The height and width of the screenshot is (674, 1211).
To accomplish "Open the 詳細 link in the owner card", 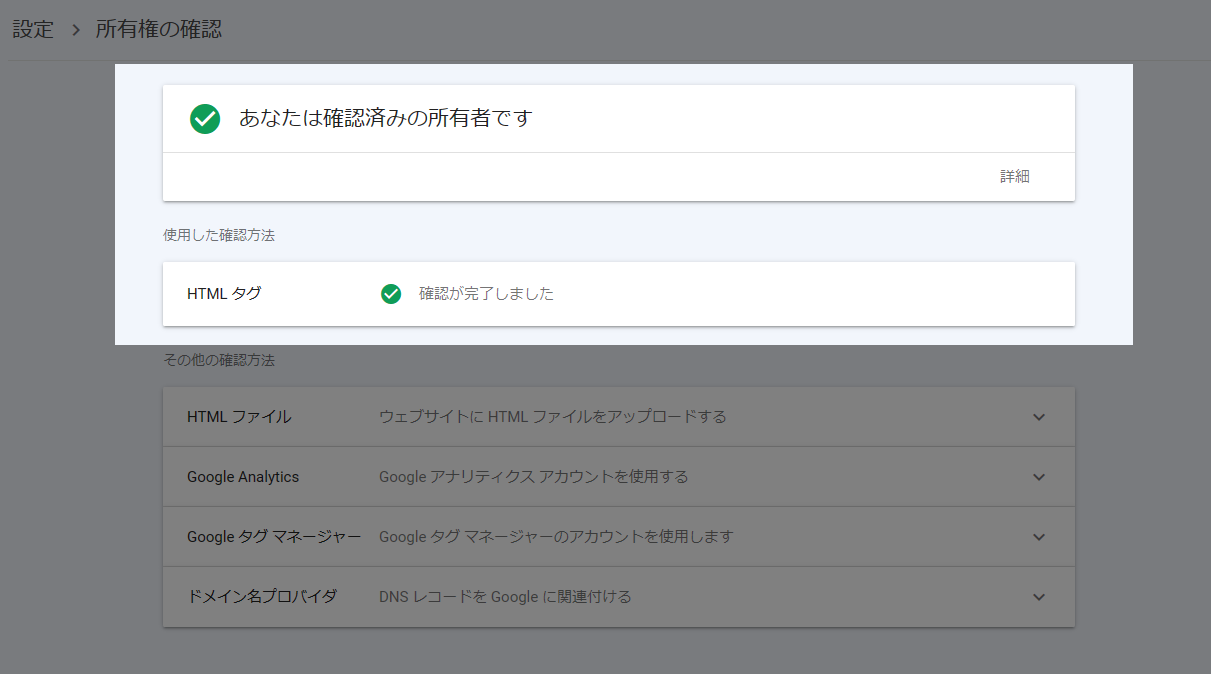I will (1014, 177).
